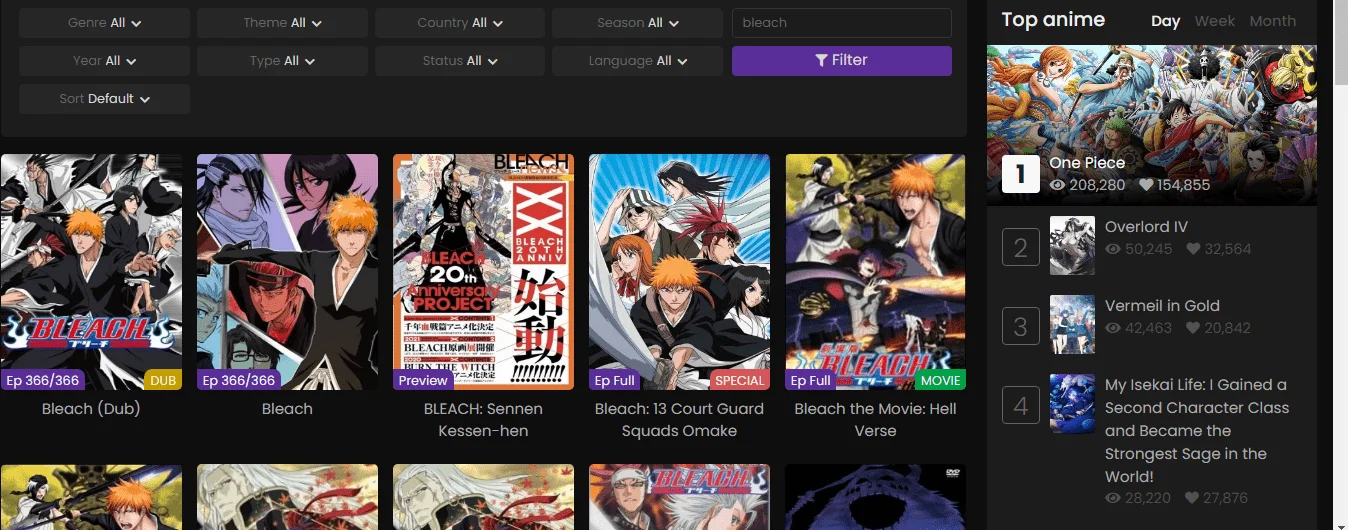This screenshot has height=530, width=1348.
Task: Click the 'Ep Full' badge on Court Guard Omake
Action: 615,380
